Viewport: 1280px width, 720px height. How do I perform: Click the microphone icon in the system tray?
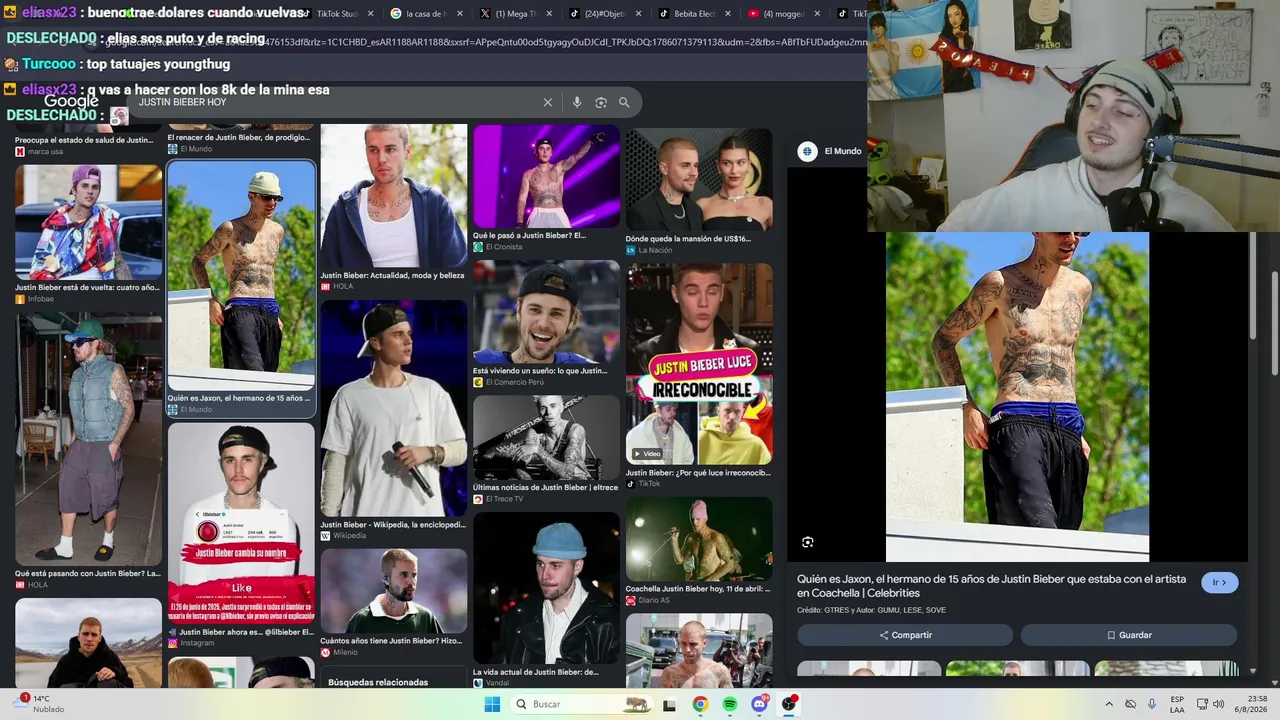pos(1152,704)
